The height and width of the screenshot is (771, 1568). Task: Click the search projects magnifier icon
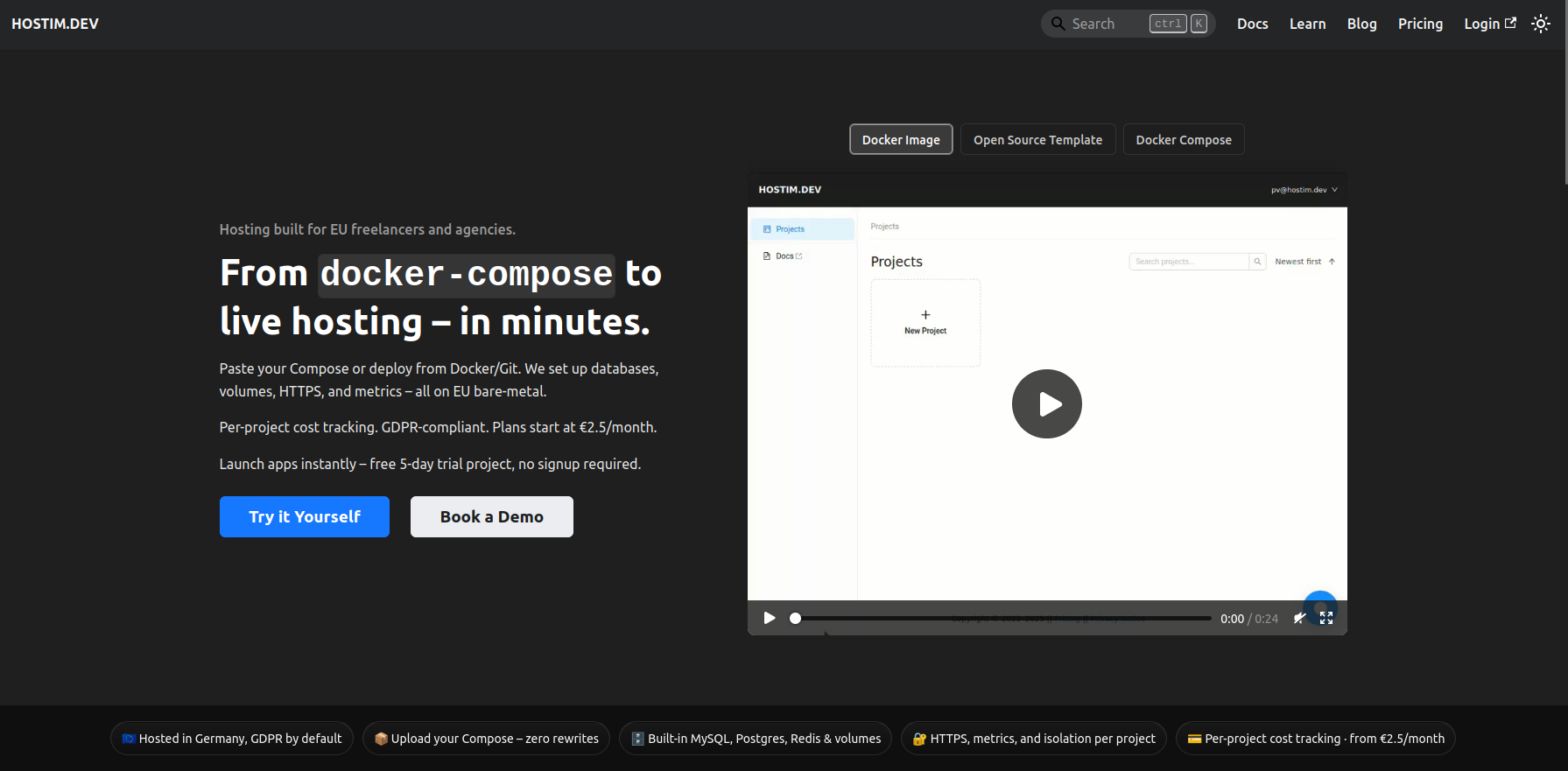click(1257, 262)
